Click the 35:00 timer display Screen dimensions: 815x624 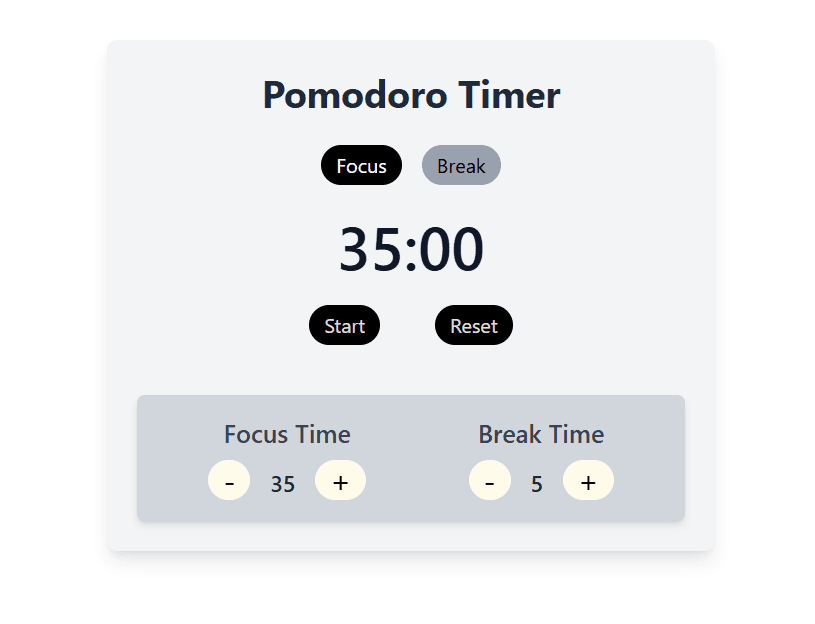pyautogui.click(x=411, y=249)
